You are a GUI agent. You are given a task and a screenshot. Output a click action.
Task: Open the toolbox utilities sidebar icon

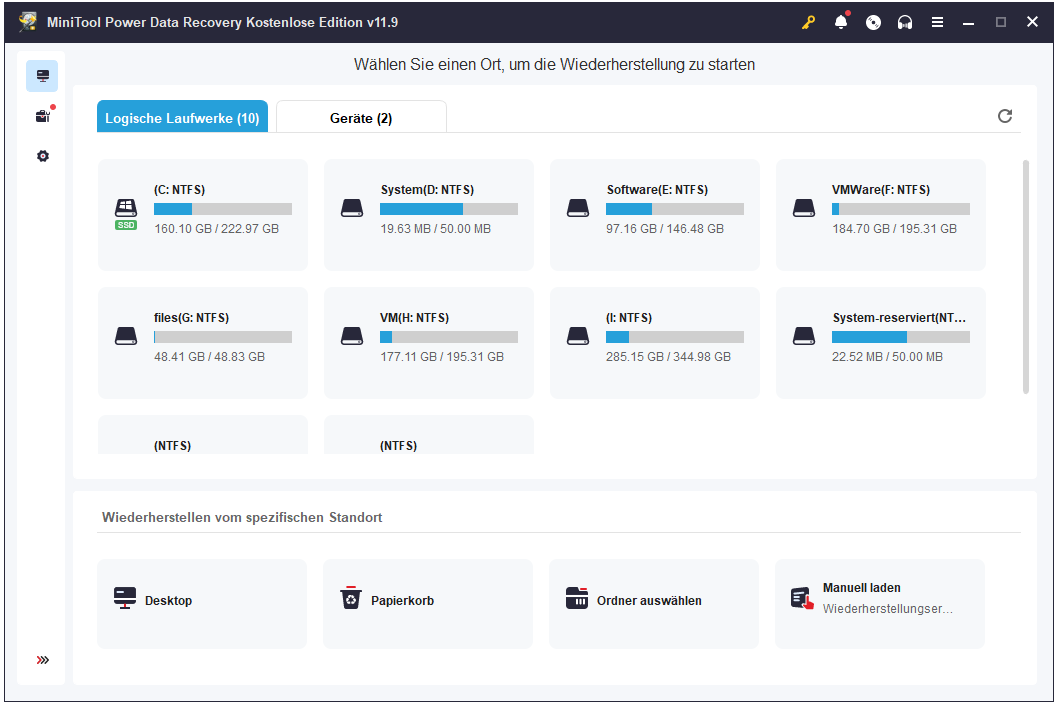pyautogui.click(x=43, y=116)
